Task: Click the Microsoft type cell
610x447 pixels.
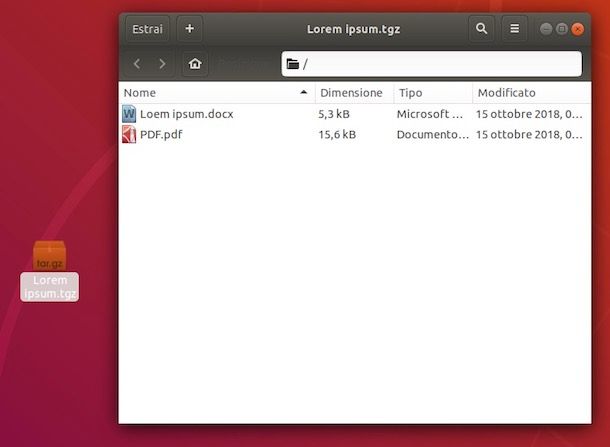Action: (430, 114)
